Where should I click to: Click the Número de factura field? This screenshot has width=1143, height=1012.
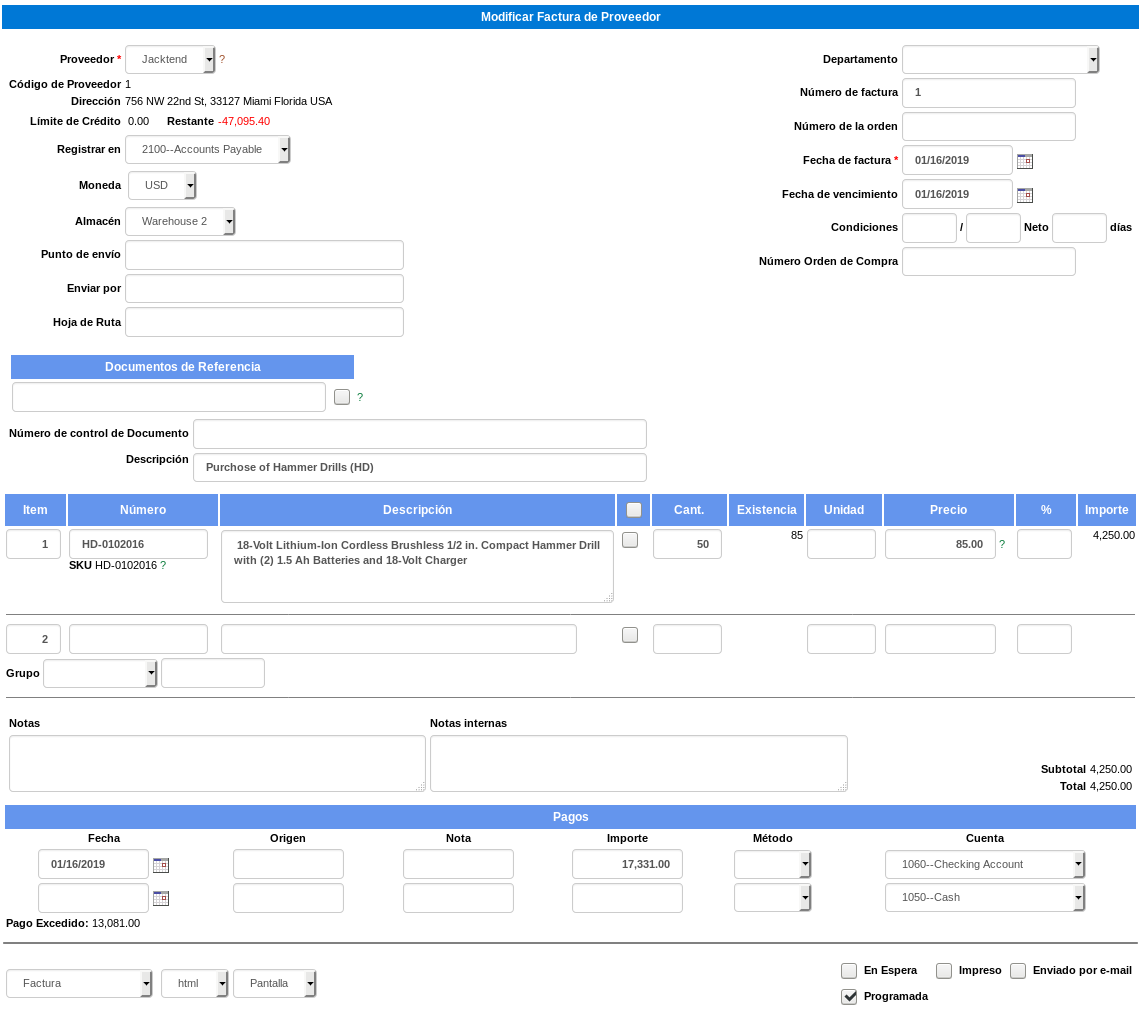pos(988,93)
